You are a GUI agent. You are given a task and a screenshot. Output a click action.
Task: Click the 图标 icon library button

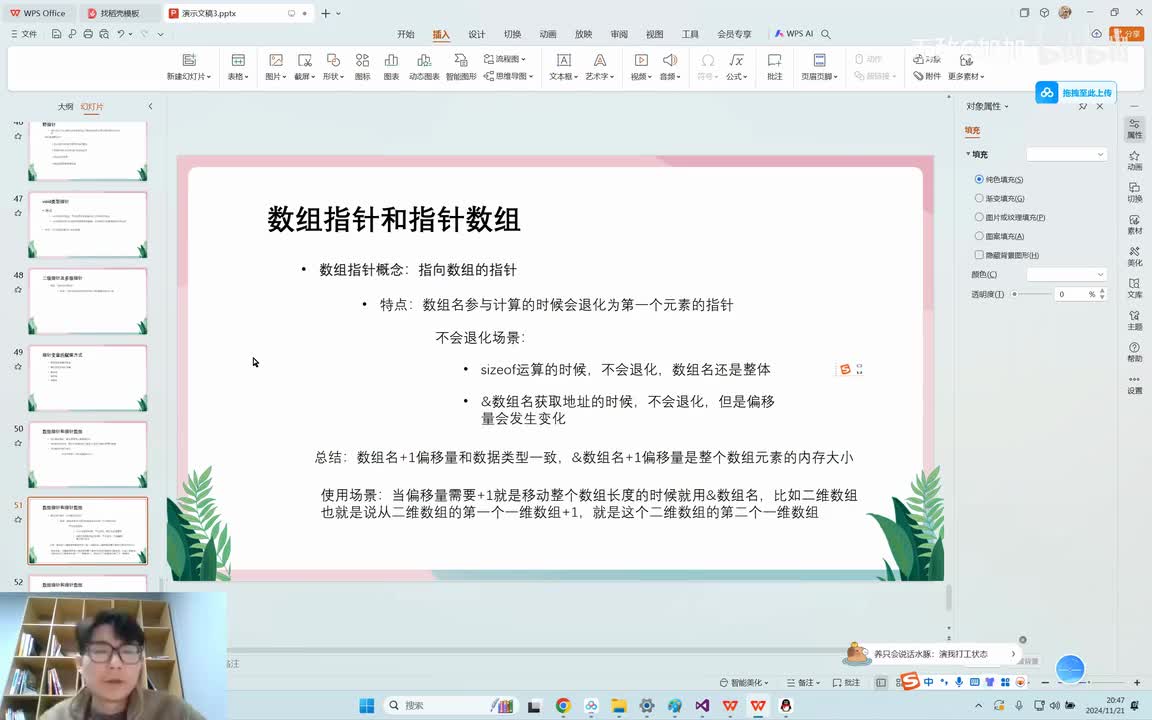362,66
